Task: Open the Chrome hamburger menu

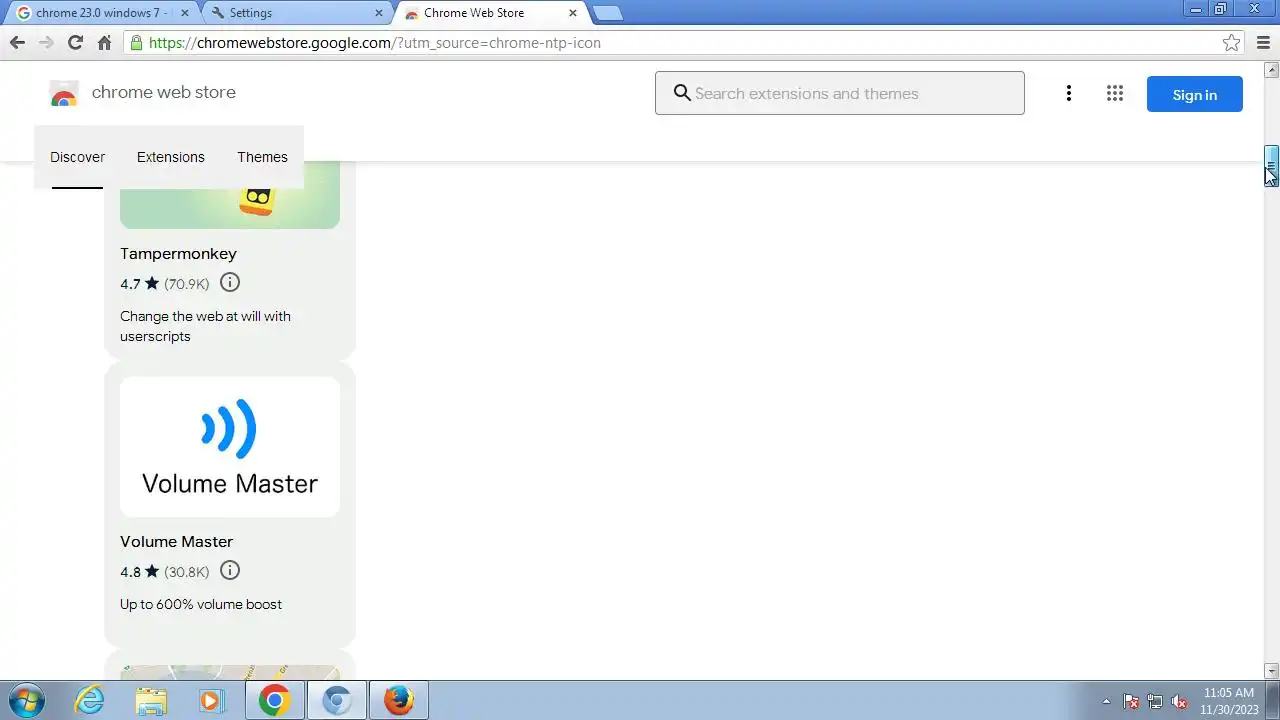Action: (x=1263, y=42)
